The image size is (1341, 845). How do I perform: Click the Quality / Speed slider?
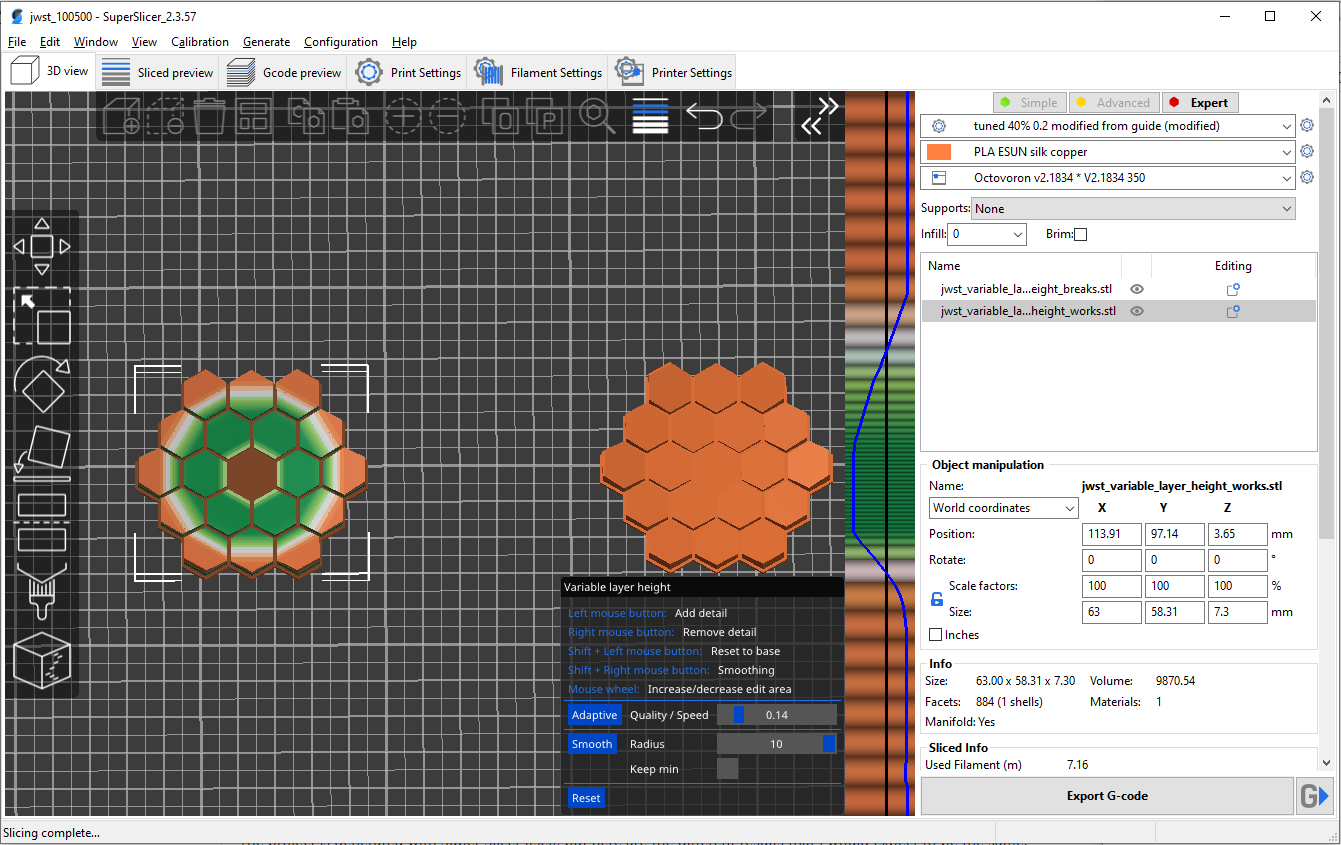tap(776, 715)
